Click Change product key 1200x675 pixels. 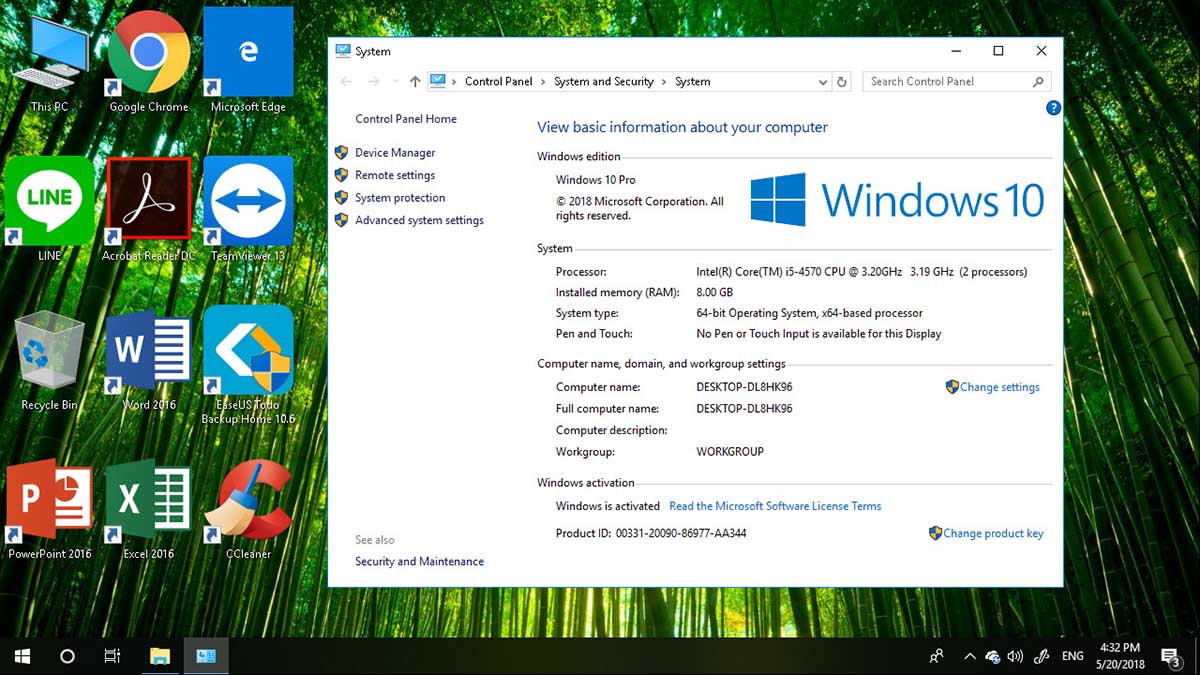point(993,534)
